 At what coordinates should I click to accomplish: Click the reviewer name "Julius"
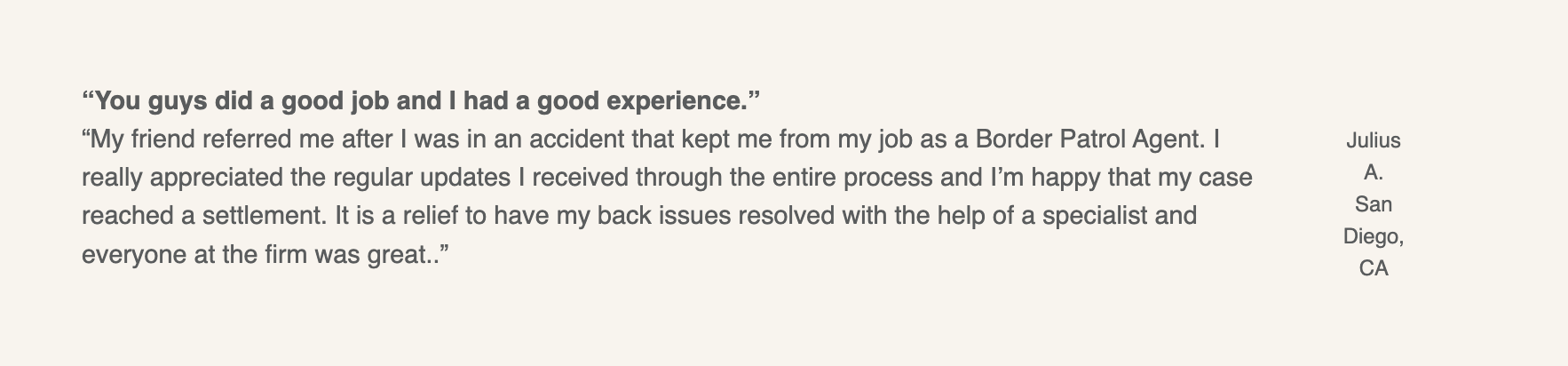coord(1373,140)
